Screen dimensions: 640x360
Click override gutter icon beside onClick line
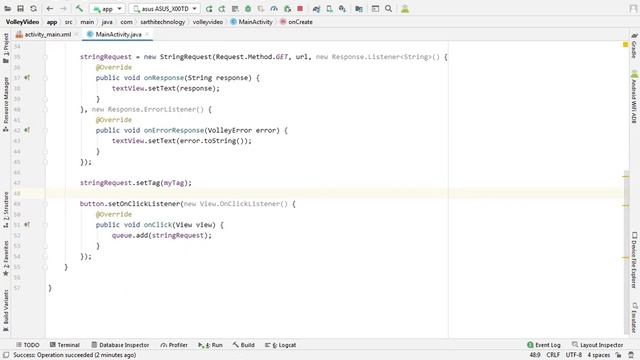[27, 224]
